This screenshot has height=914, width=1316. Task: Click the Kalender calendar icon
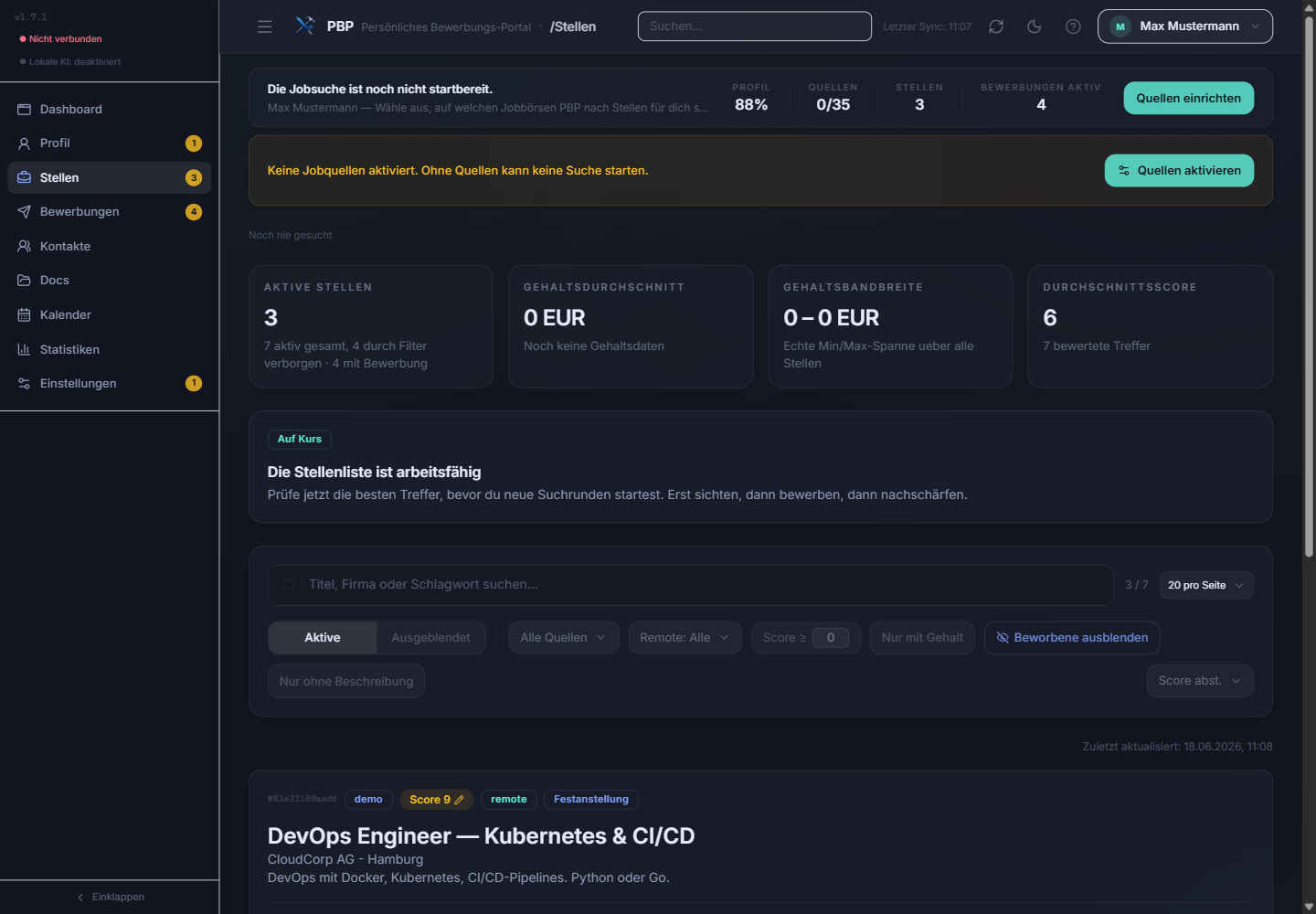click(24, 314)
